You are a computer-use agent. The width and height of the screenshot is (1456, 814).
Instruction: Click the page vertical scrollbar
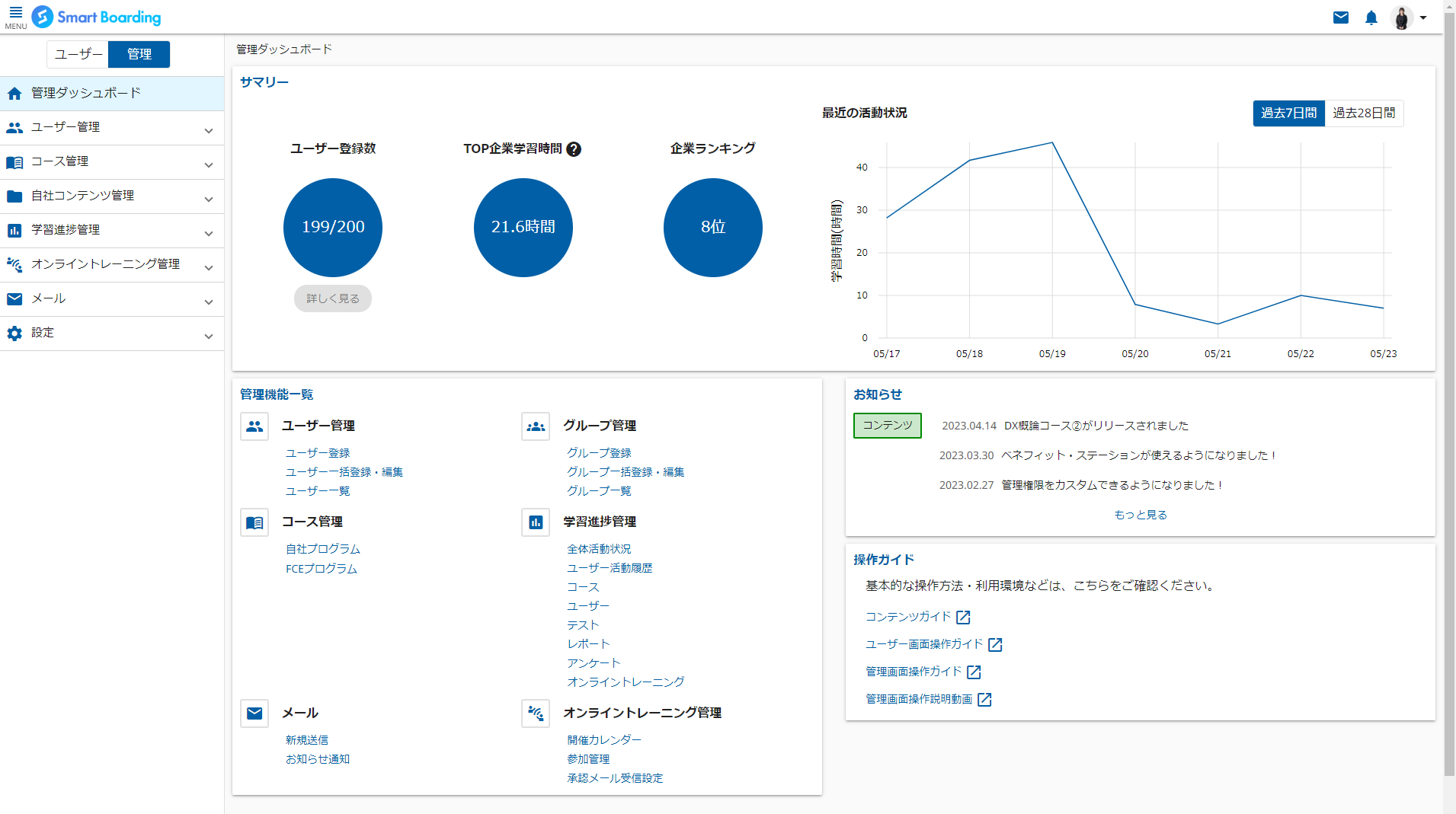pos(1449,404)
